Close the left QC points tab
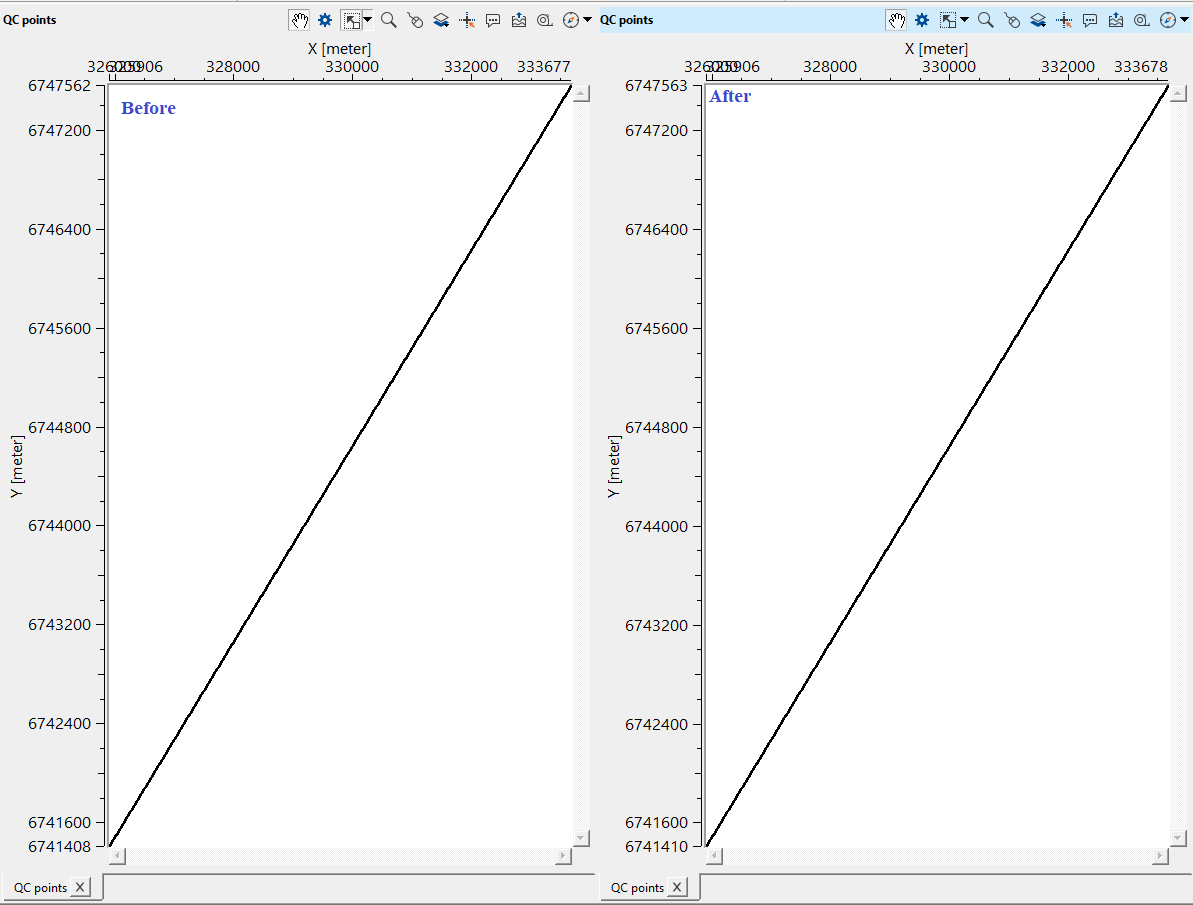 point(78,887)
